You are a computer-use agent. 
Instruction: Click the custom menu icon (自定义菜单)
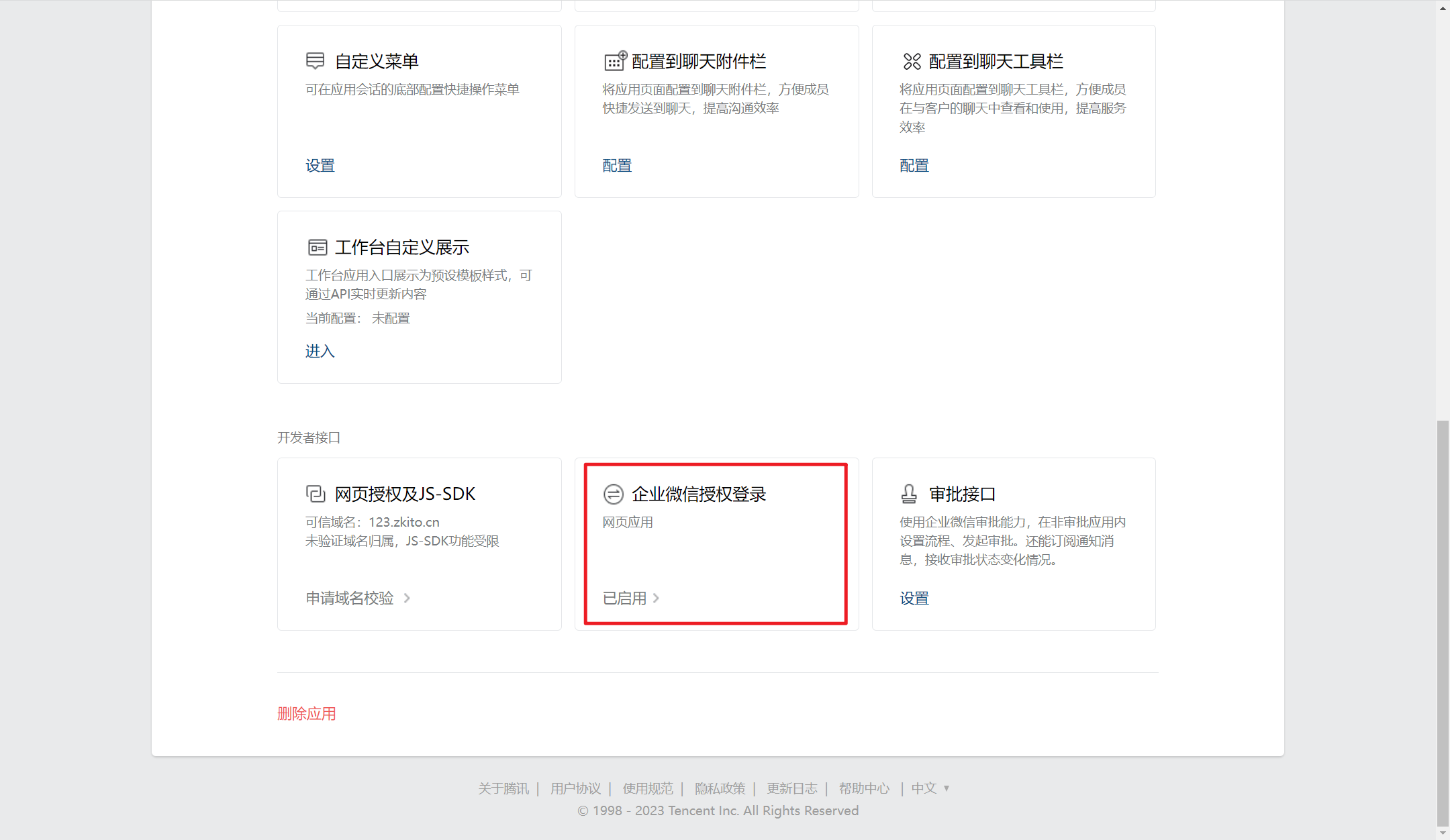tap(315, 61)
